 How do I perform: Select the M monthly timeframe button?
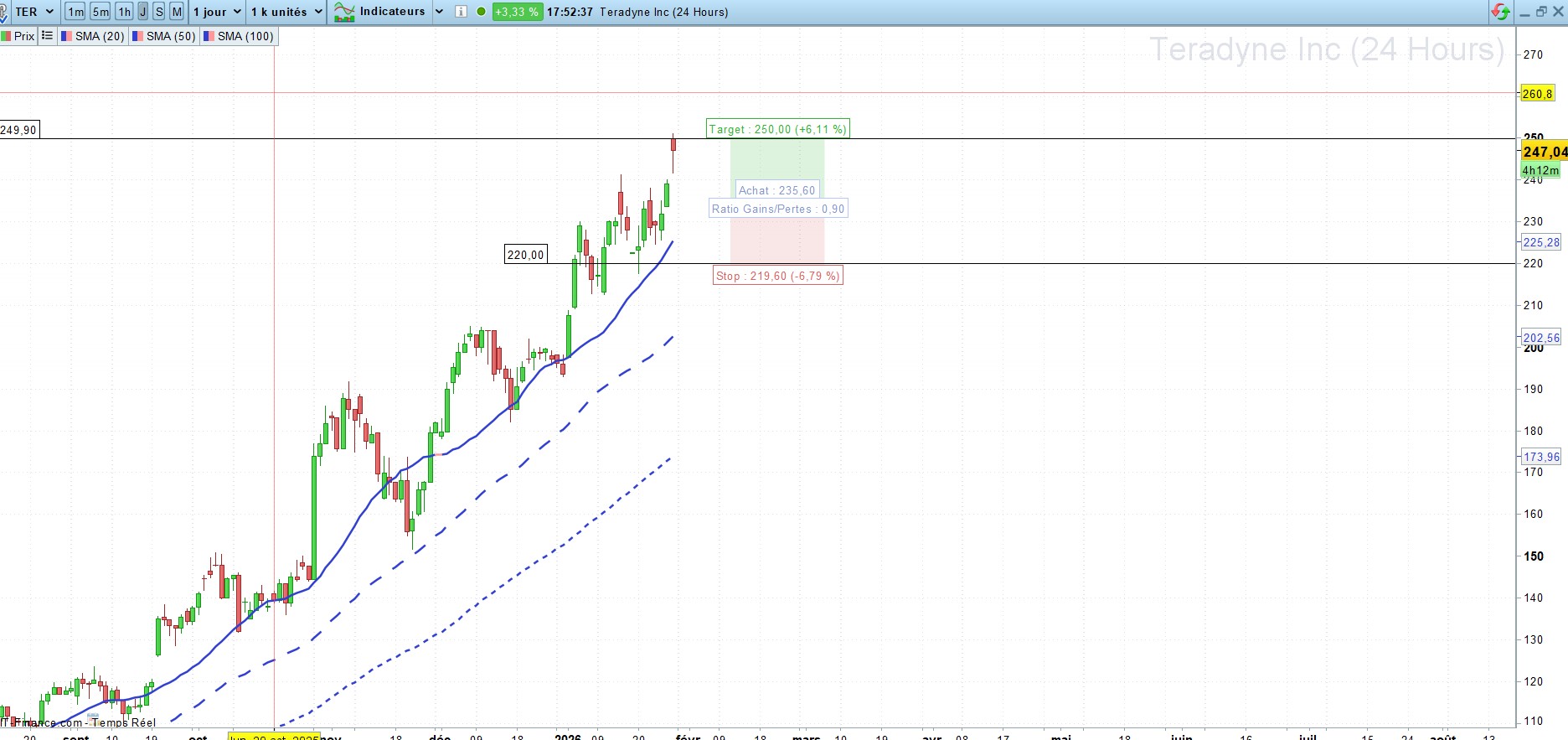coord(177,12)
